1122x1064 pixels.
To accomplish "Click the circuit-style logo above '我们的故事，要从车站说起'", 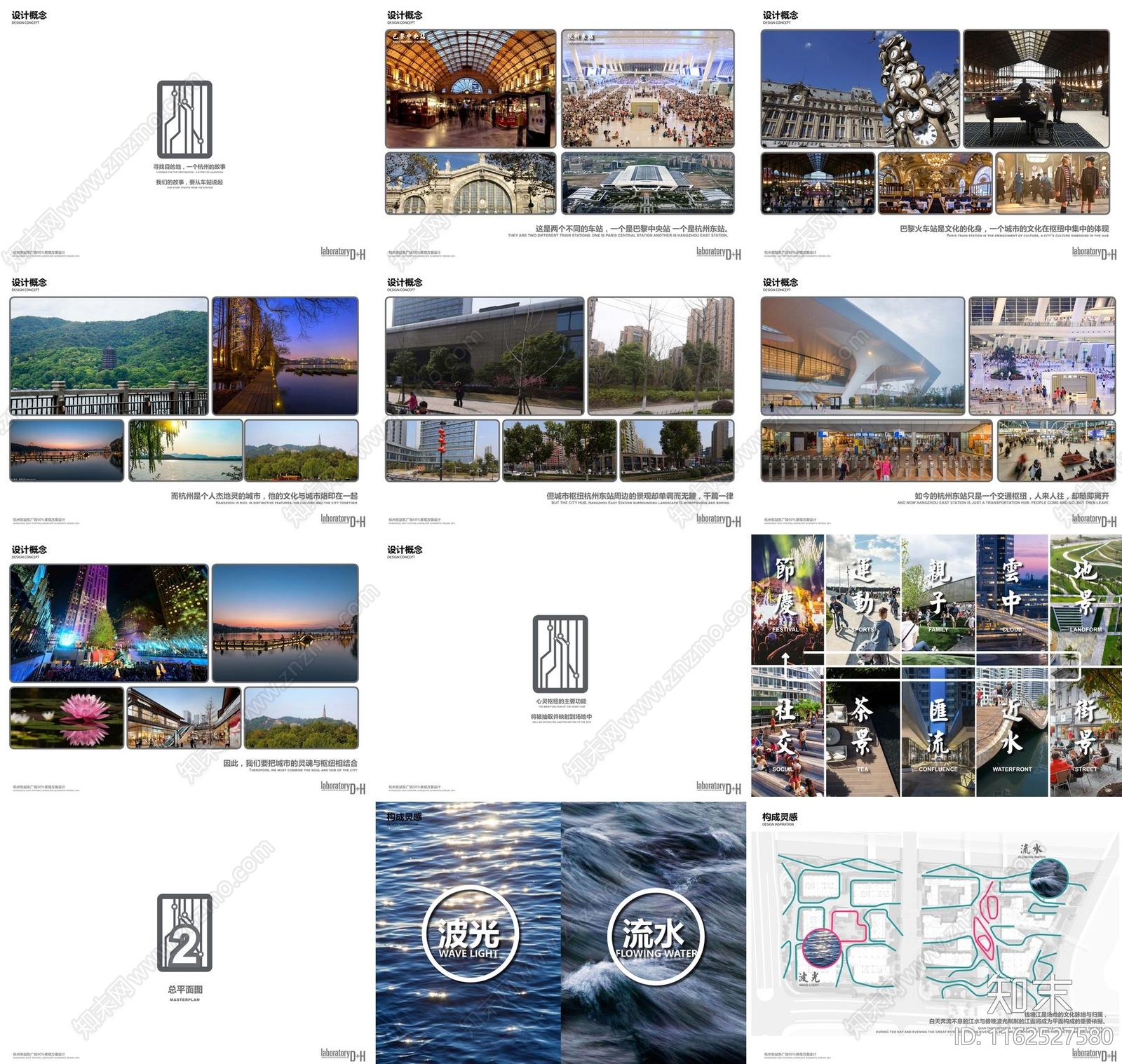I will (x=184, y=119).
